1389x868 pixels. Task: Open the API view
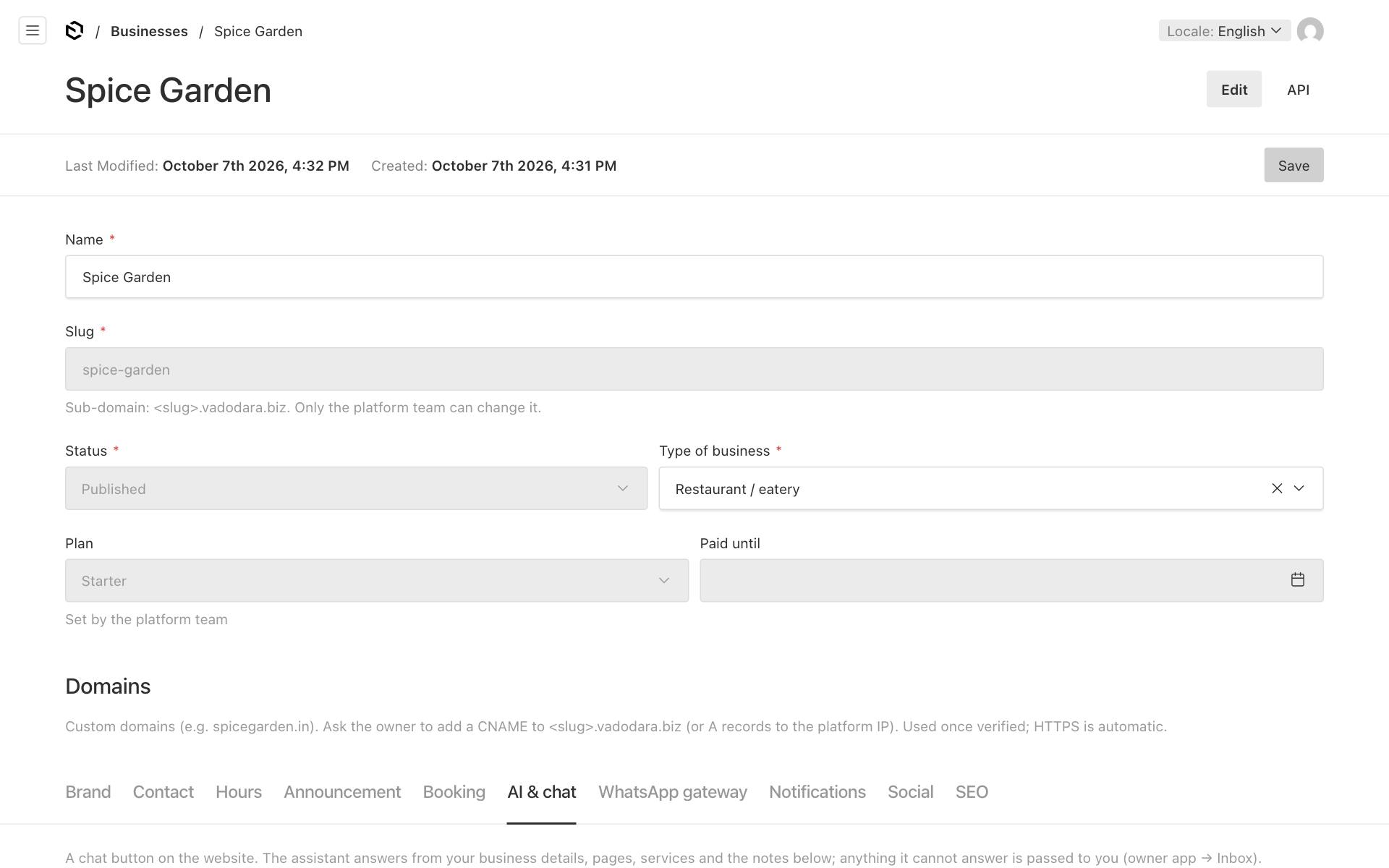pyautogui.click(x=1299, y=90)
